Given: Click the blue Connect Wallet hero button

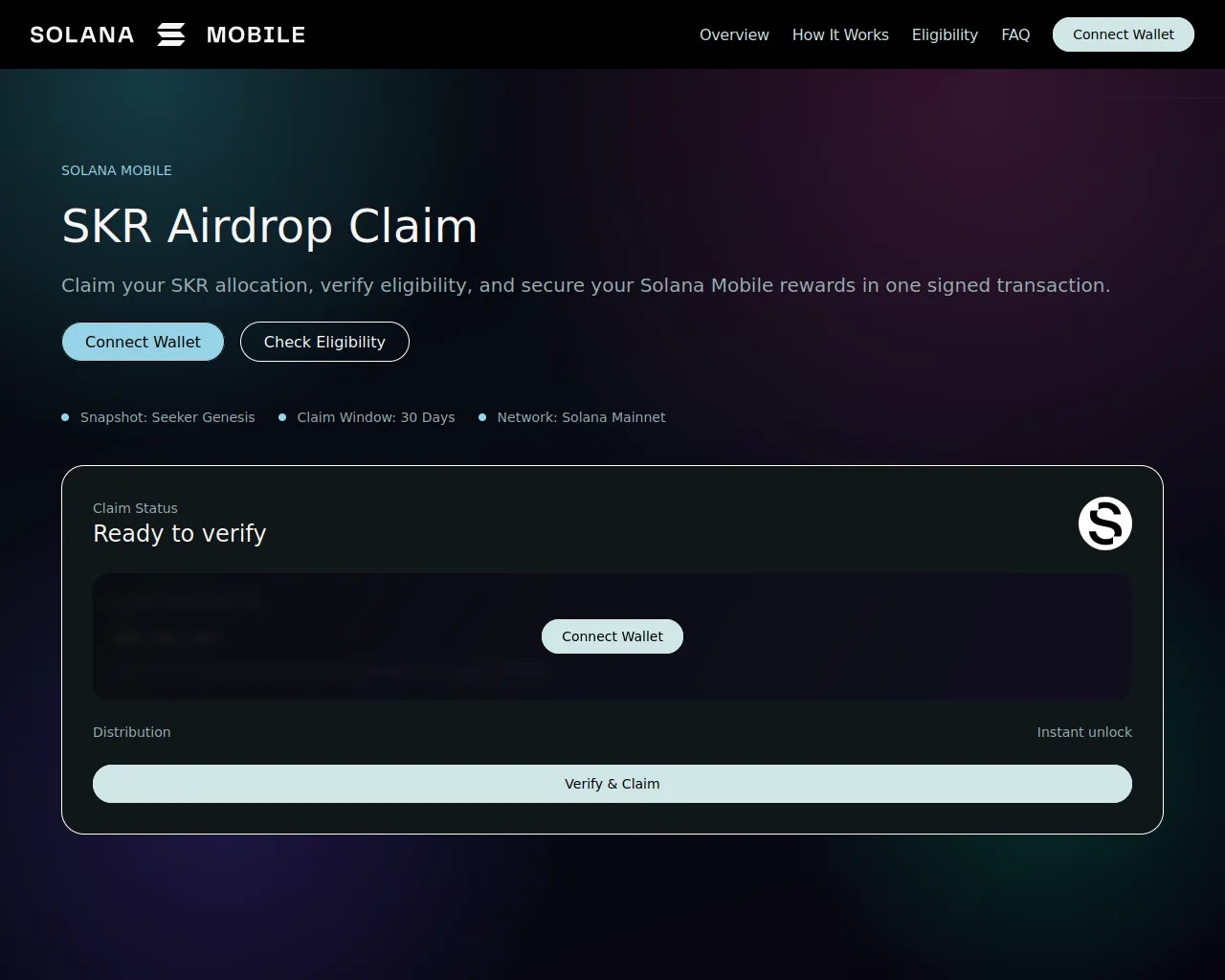Looking at the screenshot, I should pyautogui.click(x=143, y=342).
